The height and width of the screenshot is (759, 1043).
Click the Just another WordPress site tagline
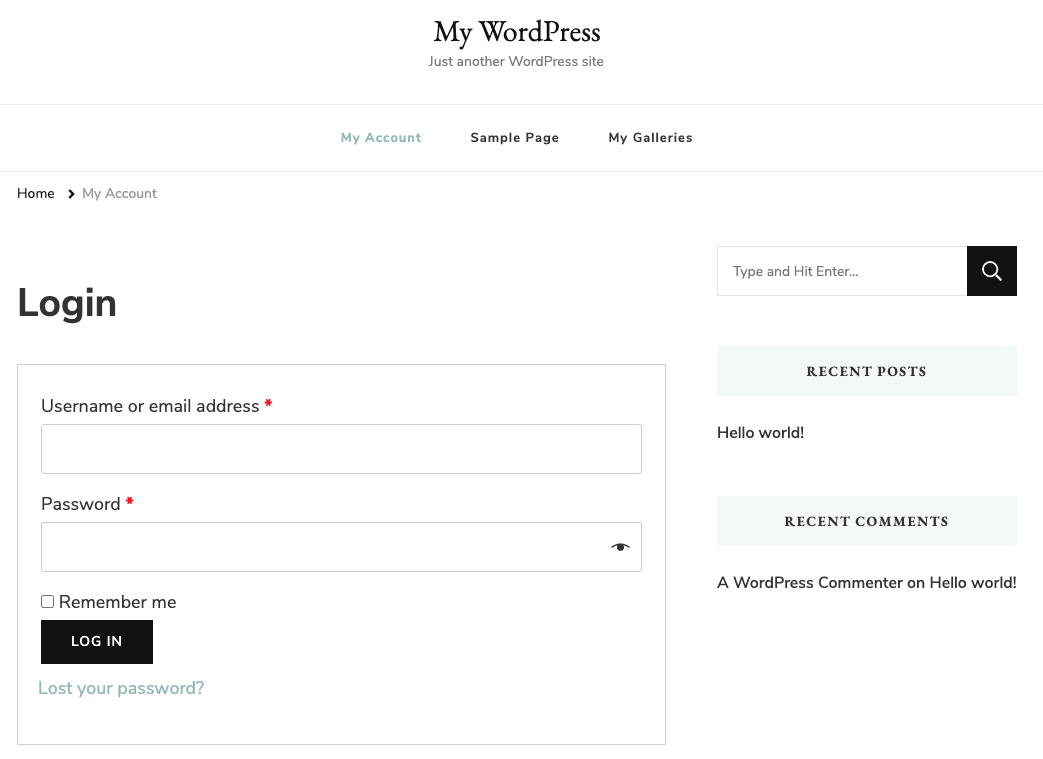click(516, 61)
